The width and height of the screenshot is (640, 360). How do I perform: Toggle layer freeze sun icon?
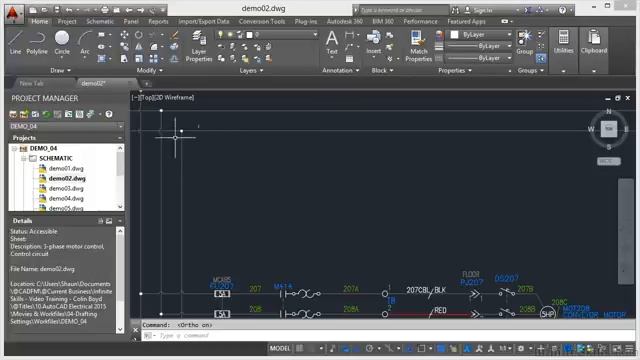pyautogui.click(x=230, y=35)
